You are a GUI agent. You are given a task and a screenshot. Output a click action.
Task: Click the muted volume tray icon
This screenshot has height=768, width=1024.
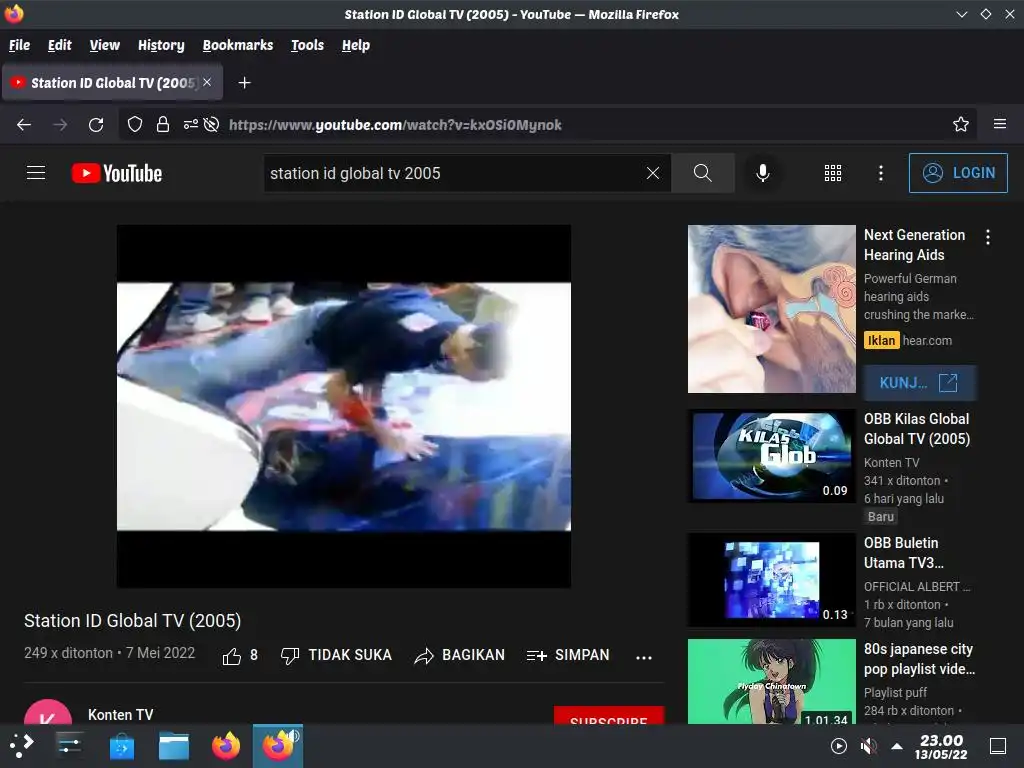[x=868, y=746]
